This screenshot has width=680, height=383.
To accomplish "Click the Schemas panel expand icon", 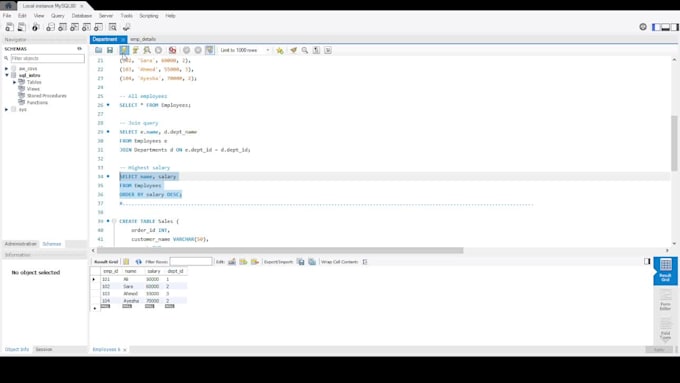I will click(x=79, y=49).
